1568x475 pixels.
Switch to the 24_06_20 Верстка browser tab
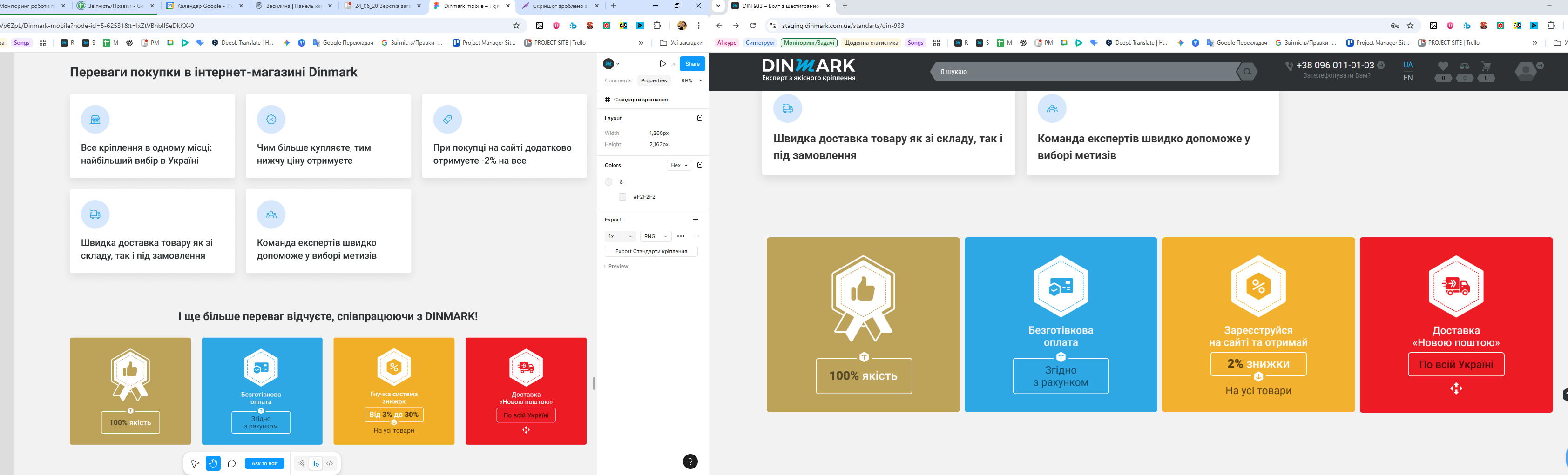pos(382,6)
